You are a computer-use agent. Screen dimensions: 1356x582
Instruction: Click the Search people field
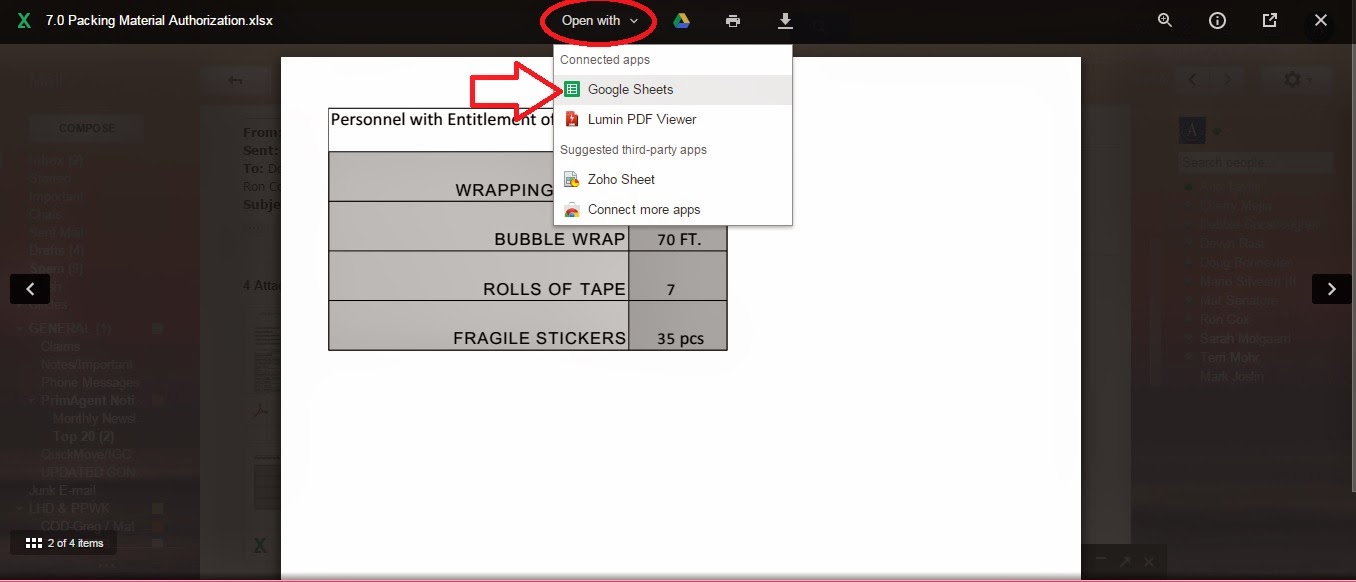tap(1256, 162)
